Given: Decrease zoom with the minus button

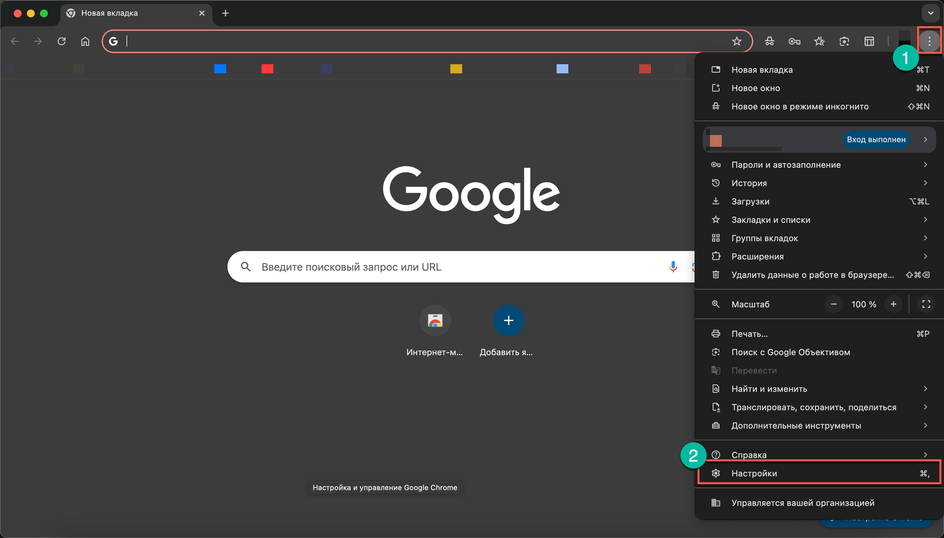Looking at the screenshot, I should click(x=834, y=305).
